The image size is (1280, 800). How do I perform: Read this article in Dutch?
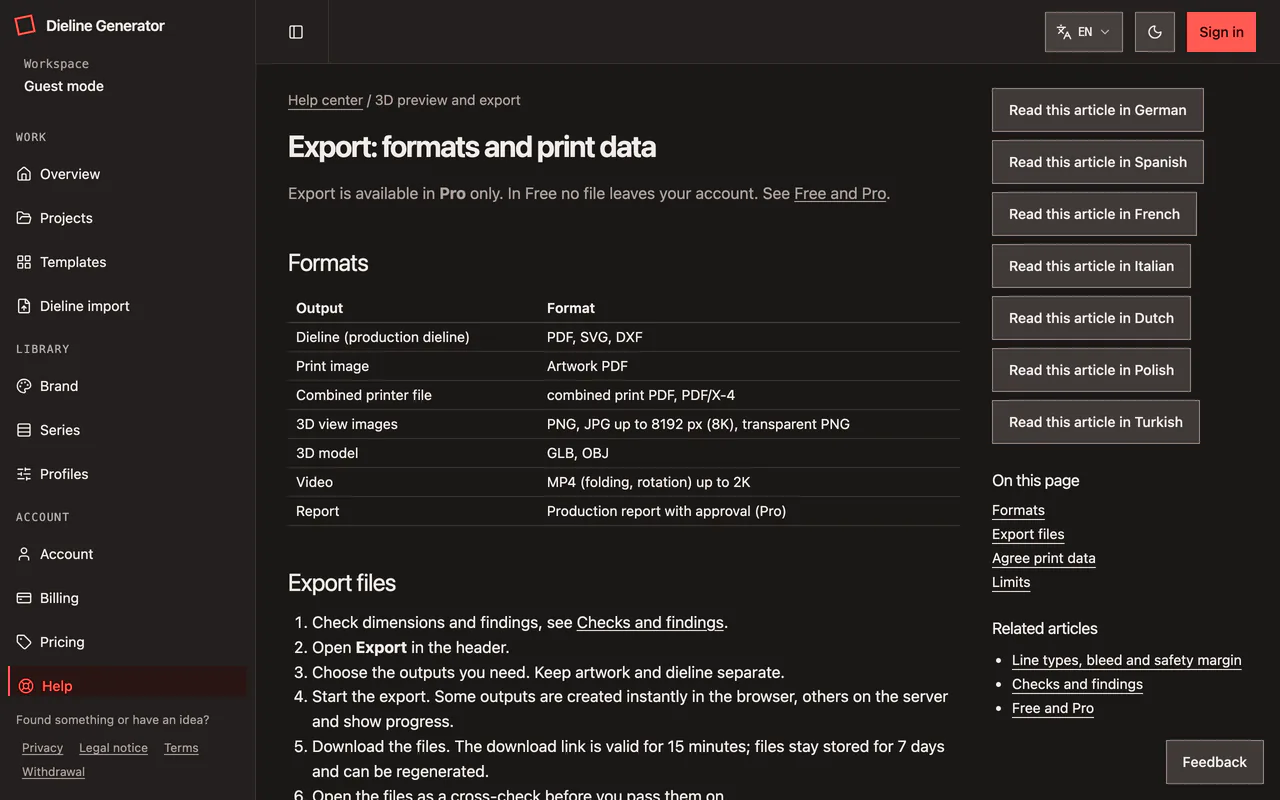1091,318
